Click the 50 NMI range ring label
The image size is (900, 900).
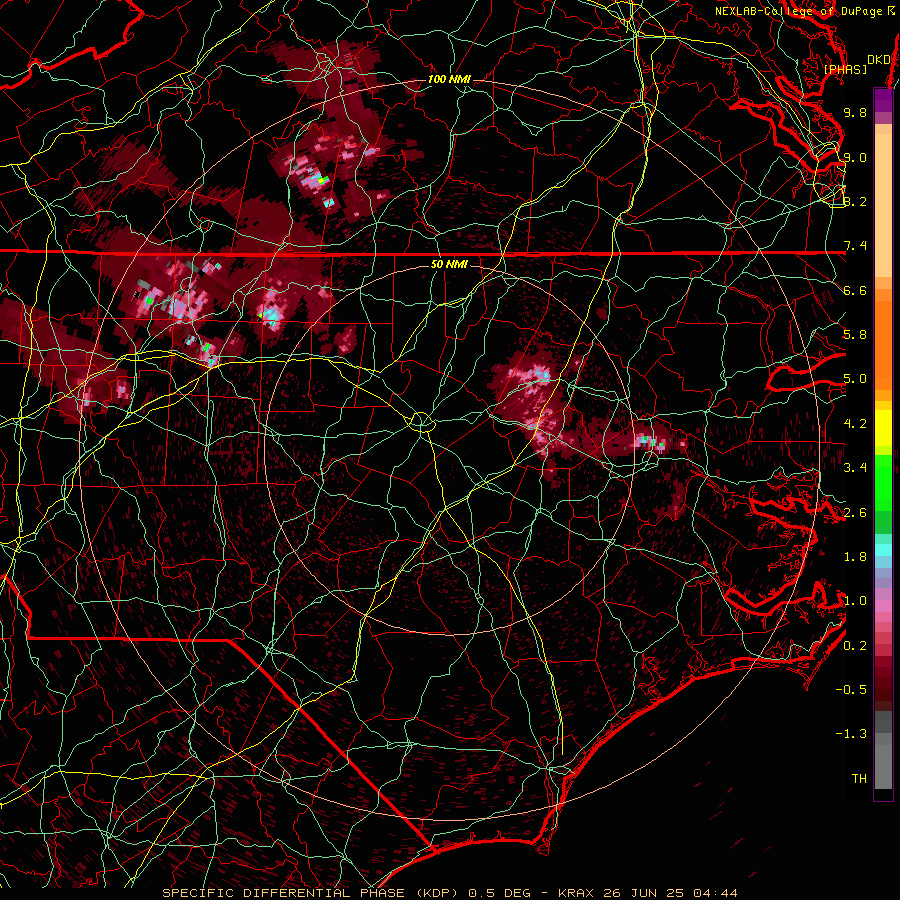coord(449,264)
